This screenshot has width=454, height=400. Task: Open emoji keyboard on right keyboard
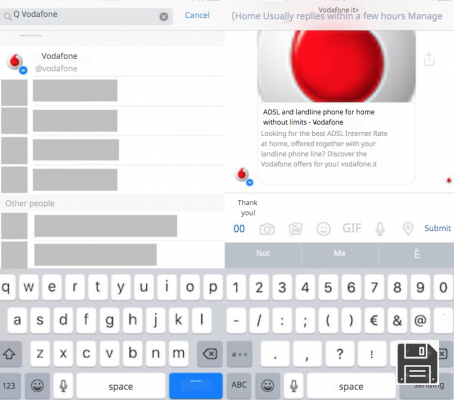pyautogui.click(x=267, y=385)
